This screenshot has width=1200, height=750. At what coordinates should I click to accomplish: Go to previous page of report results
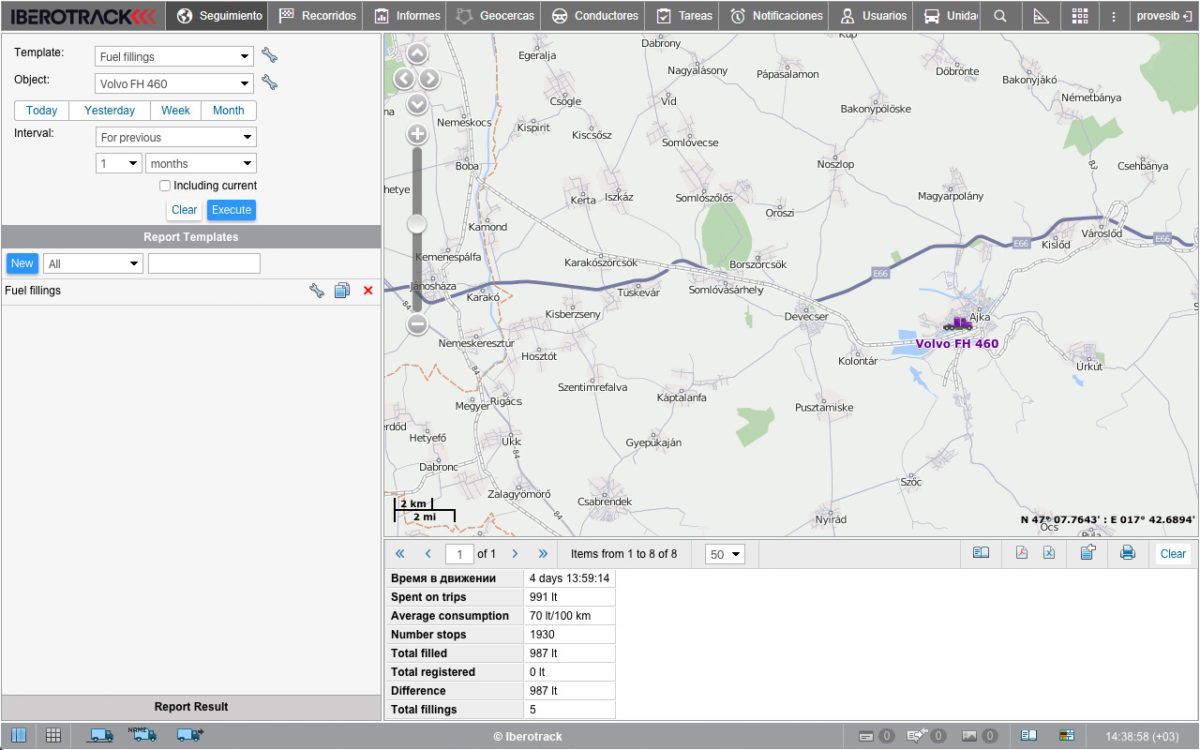[x=428, y=553]
